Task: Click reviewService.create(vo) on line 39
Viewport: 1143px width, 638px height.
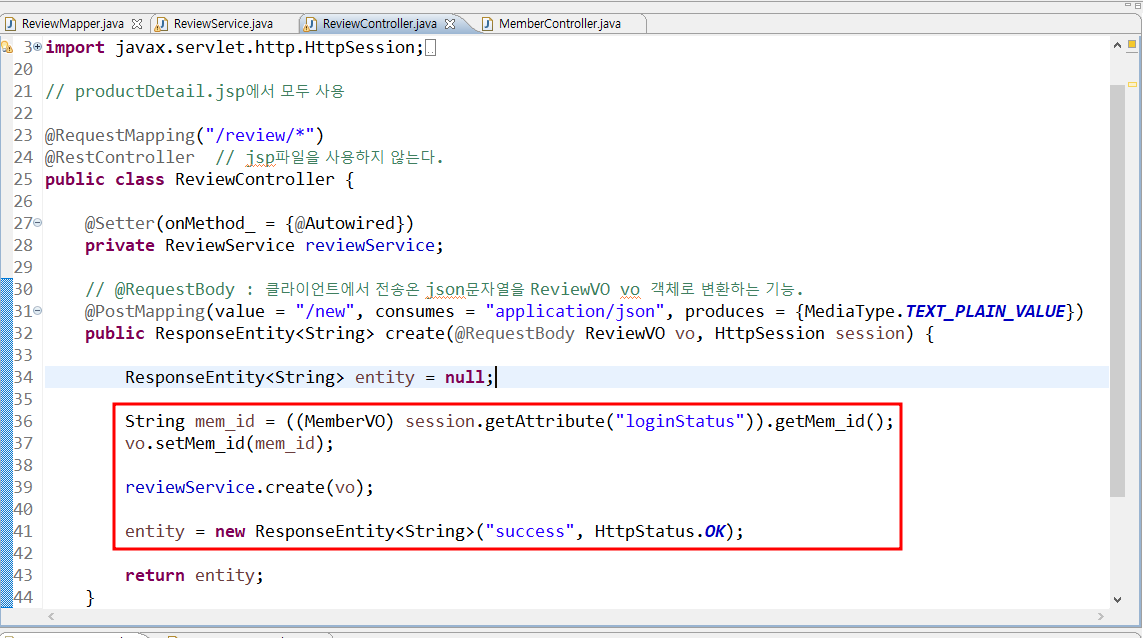Action: pos(243,487)
